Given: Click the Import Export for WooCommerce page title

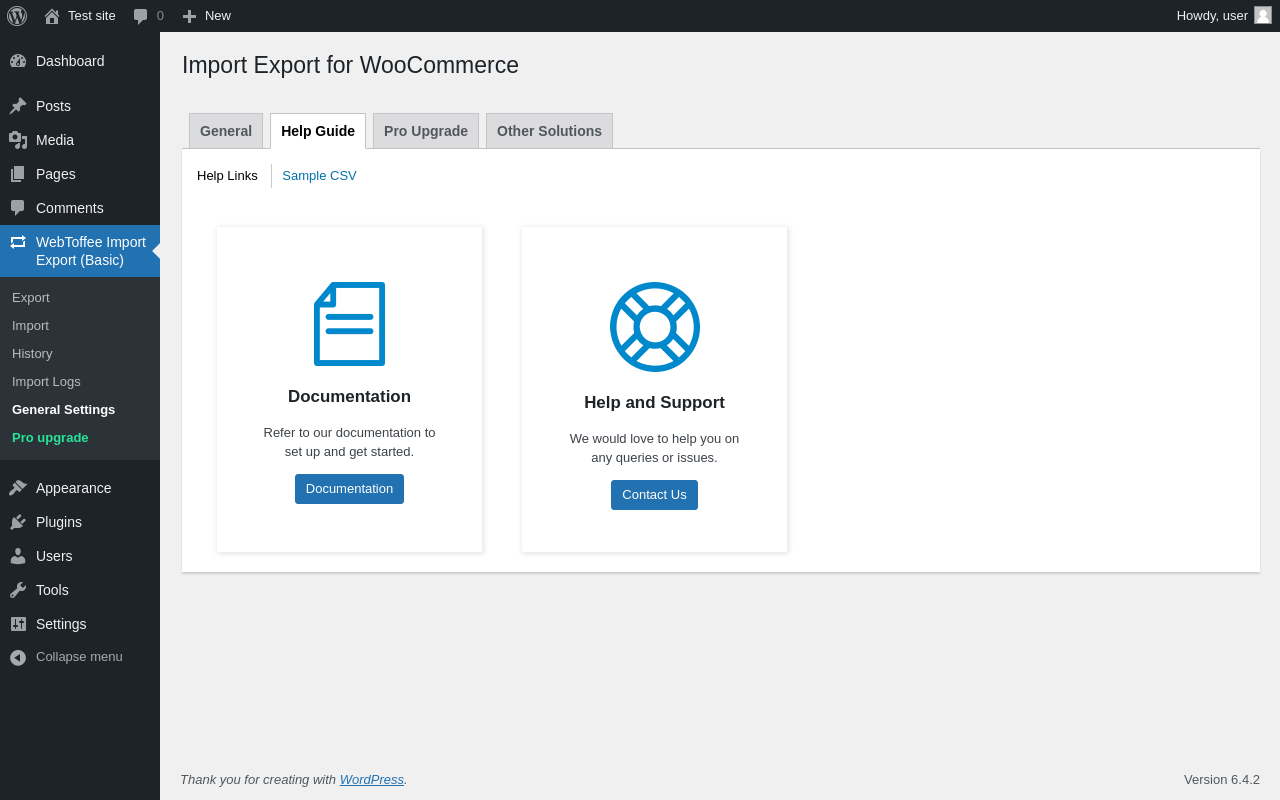Looking at the screenshot, I should click(x=350, y=65).
